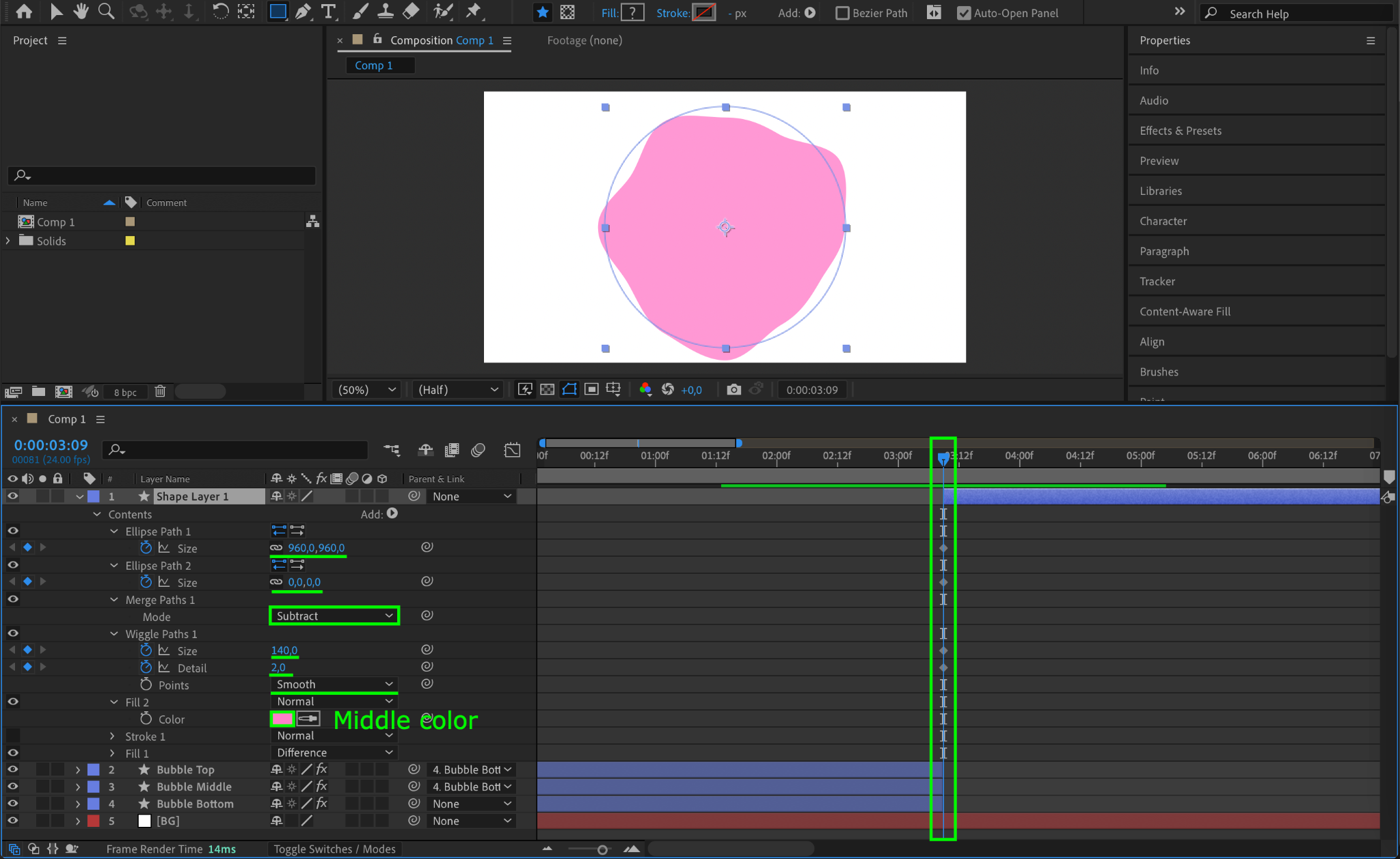Viewport: 1400px width, 859px height.
Task: Select the Zoom tool magnifier
Action: pos(106,12)
